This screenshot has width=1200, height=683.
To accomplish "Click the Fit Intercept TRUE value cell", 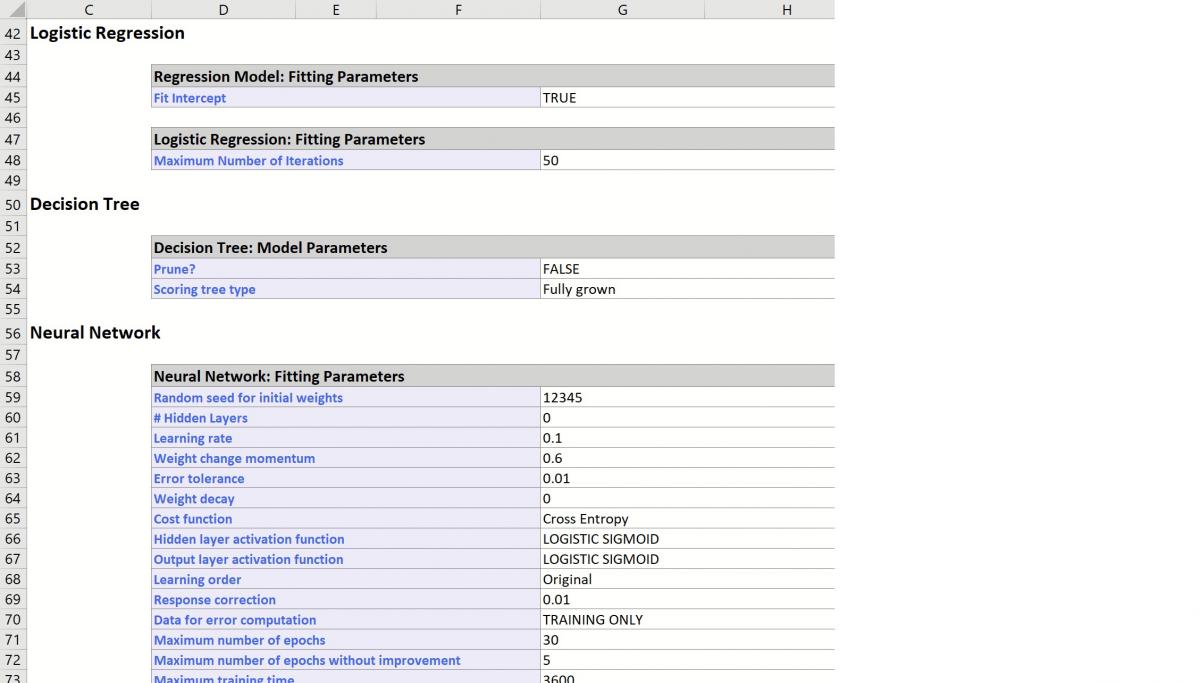I will click(x=686, y=98).
